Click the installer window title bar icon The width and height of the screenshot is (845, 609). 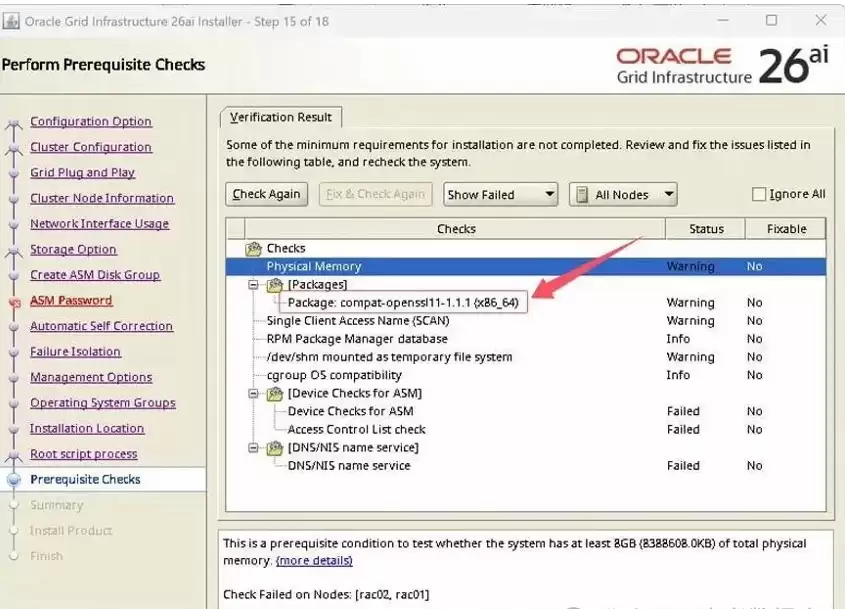pos(11,21)
